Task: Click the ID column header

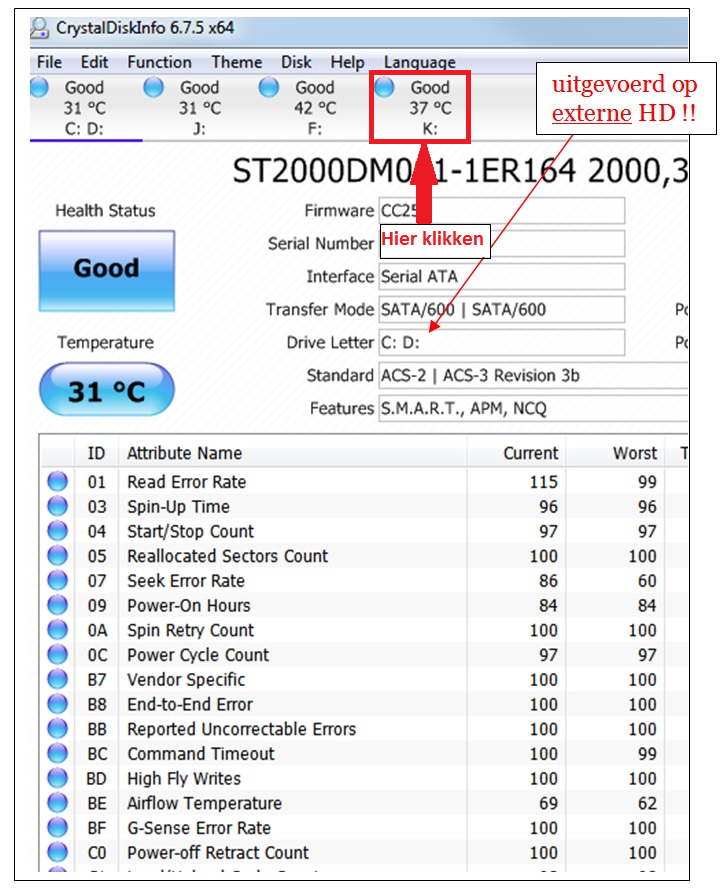Action: point(96,453)
